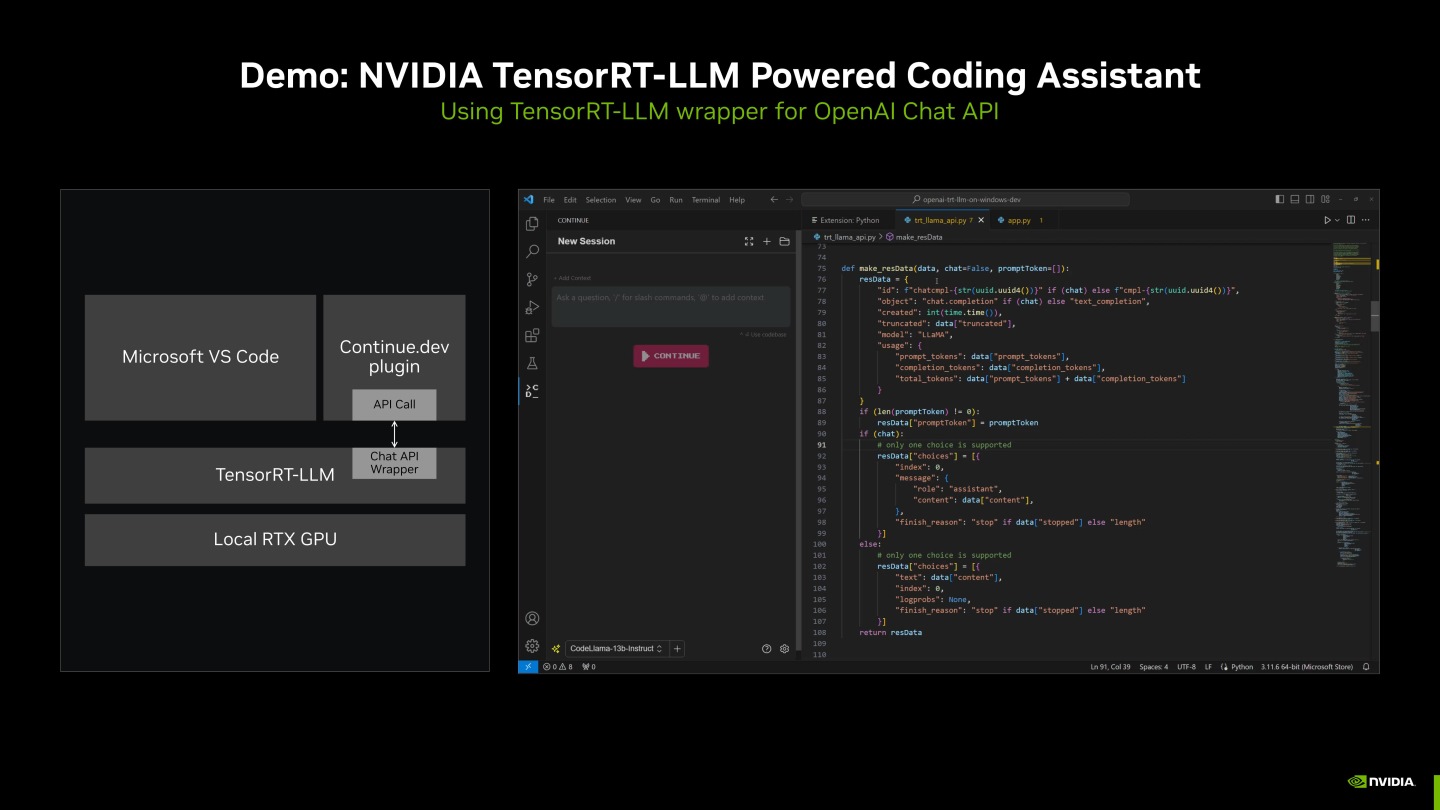The image size is (1440, 810).
Task: Click the command center search bar
Action: (966, 200)
